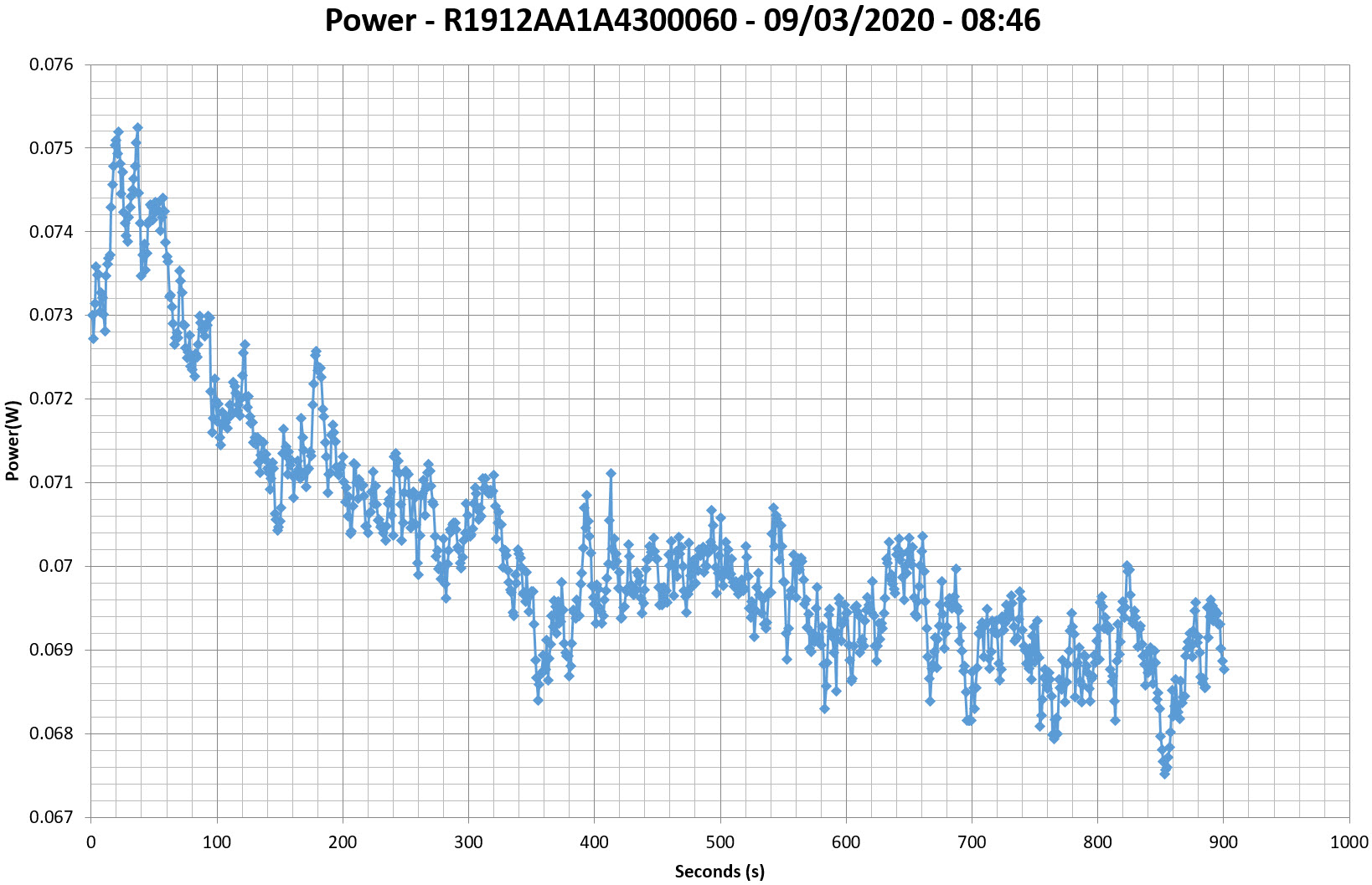
Task: Select the spike data point just above 0.071 near 410 seconds
Action: click(611, 473)
